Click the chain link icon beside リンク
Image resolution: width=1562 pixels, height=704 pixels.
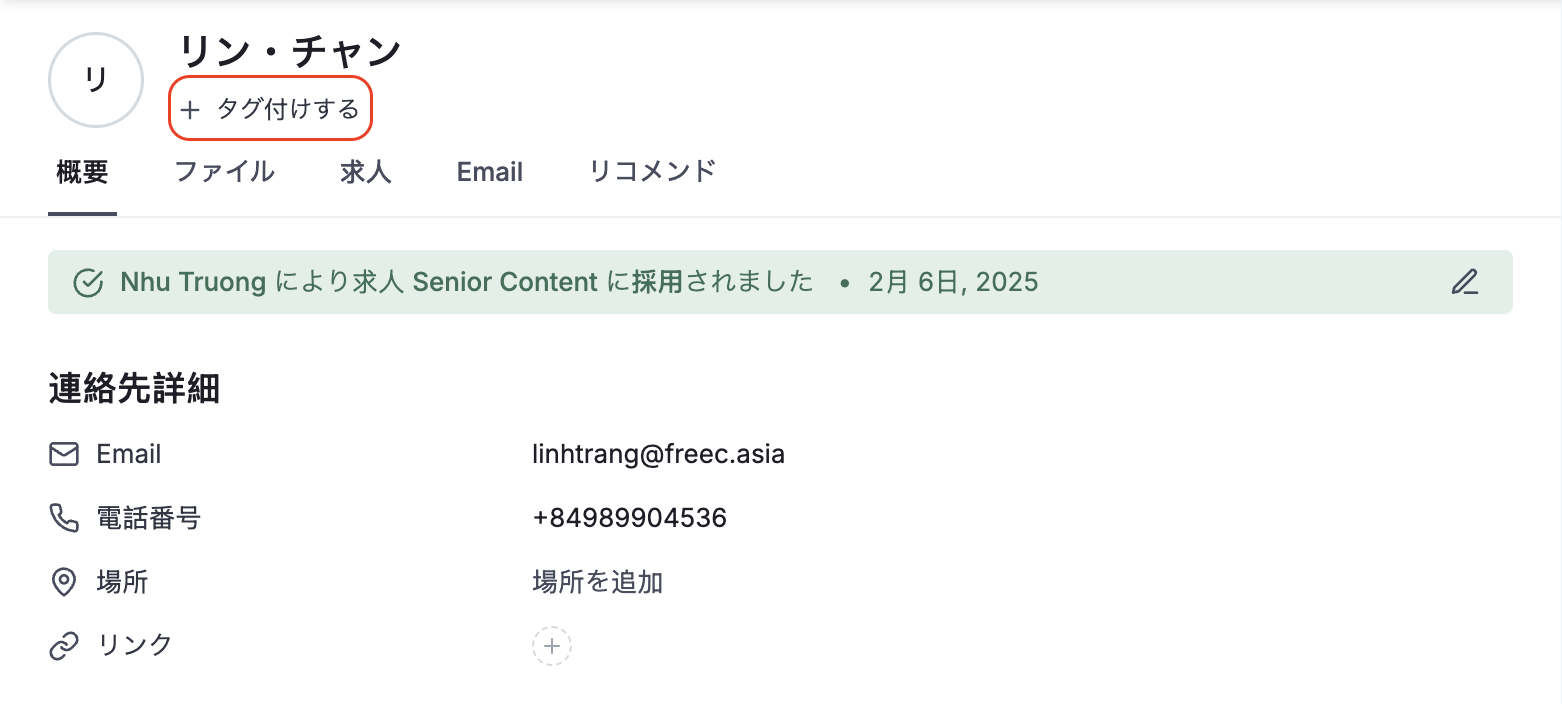(64, 646)
